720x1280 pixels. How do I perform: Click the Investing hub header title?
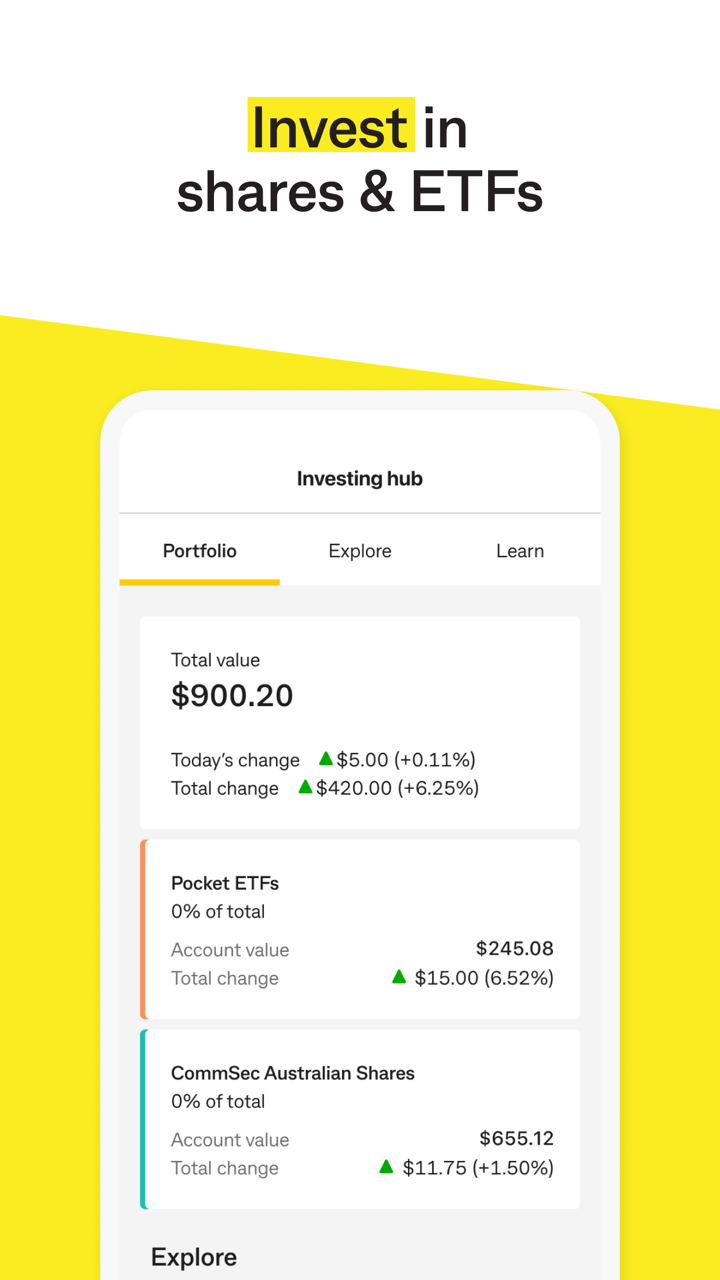pos(360,479)
